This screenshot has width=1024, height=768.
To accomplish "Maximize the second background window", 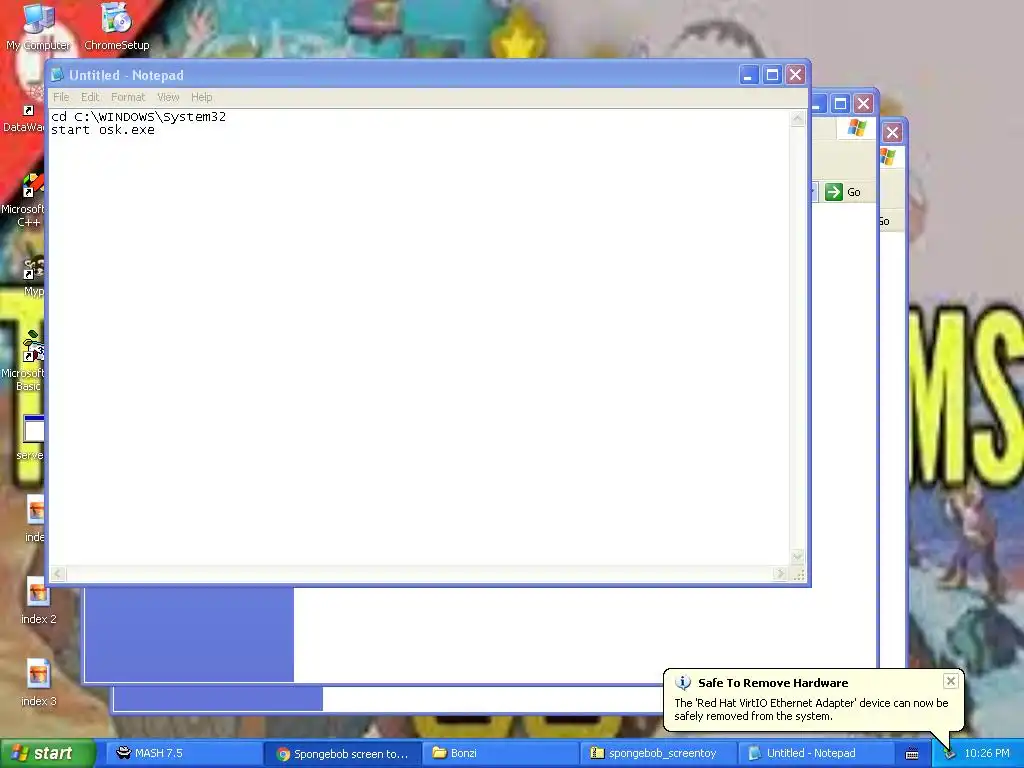I will click(840, 103).
